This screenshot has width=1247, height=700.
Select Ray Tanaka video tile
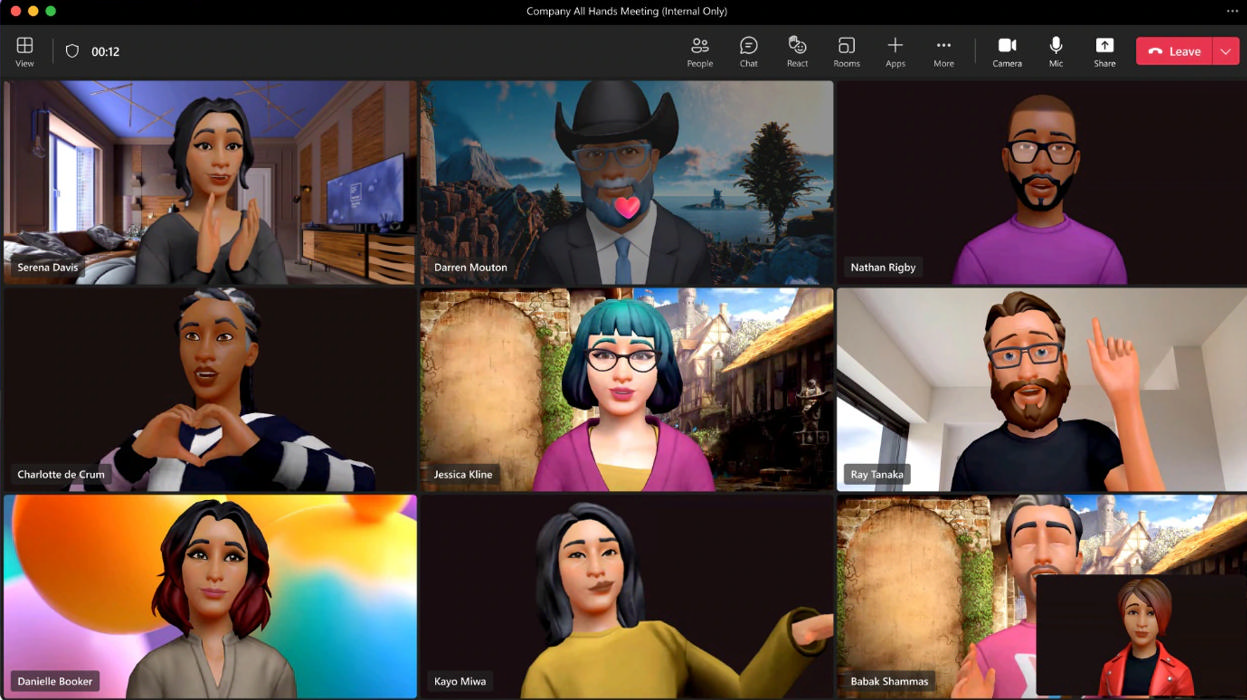1042,390
